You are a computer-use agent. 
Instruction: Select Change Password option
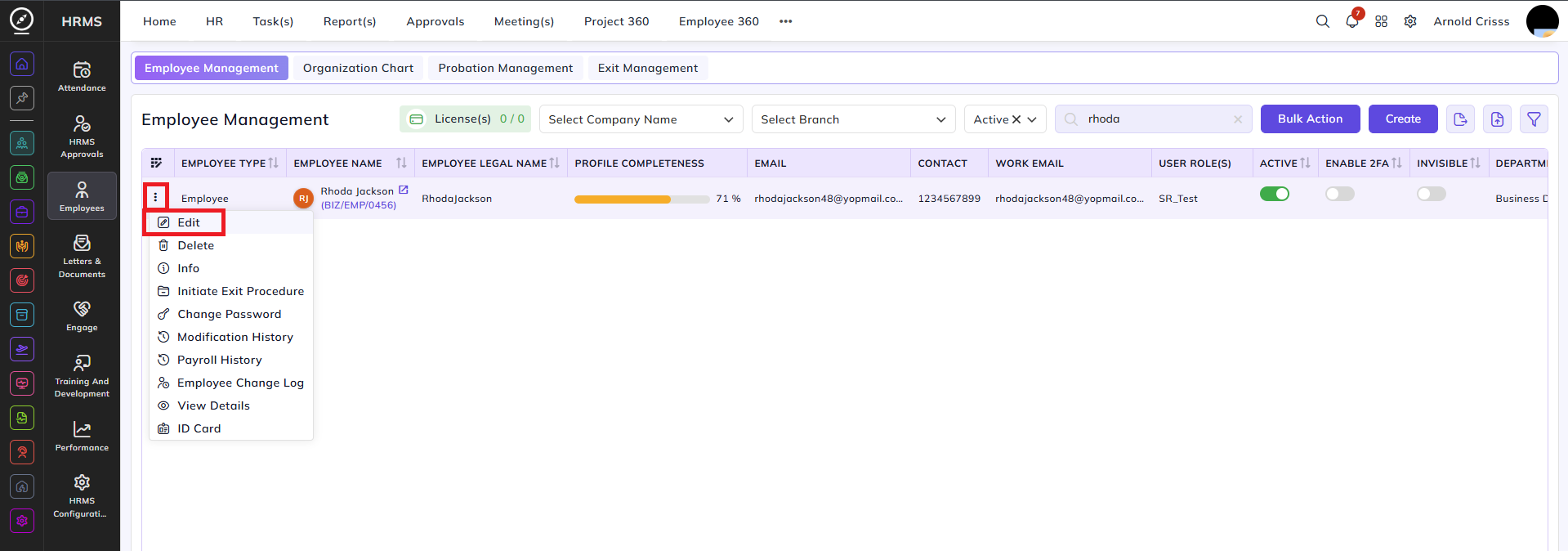point(231,314)
